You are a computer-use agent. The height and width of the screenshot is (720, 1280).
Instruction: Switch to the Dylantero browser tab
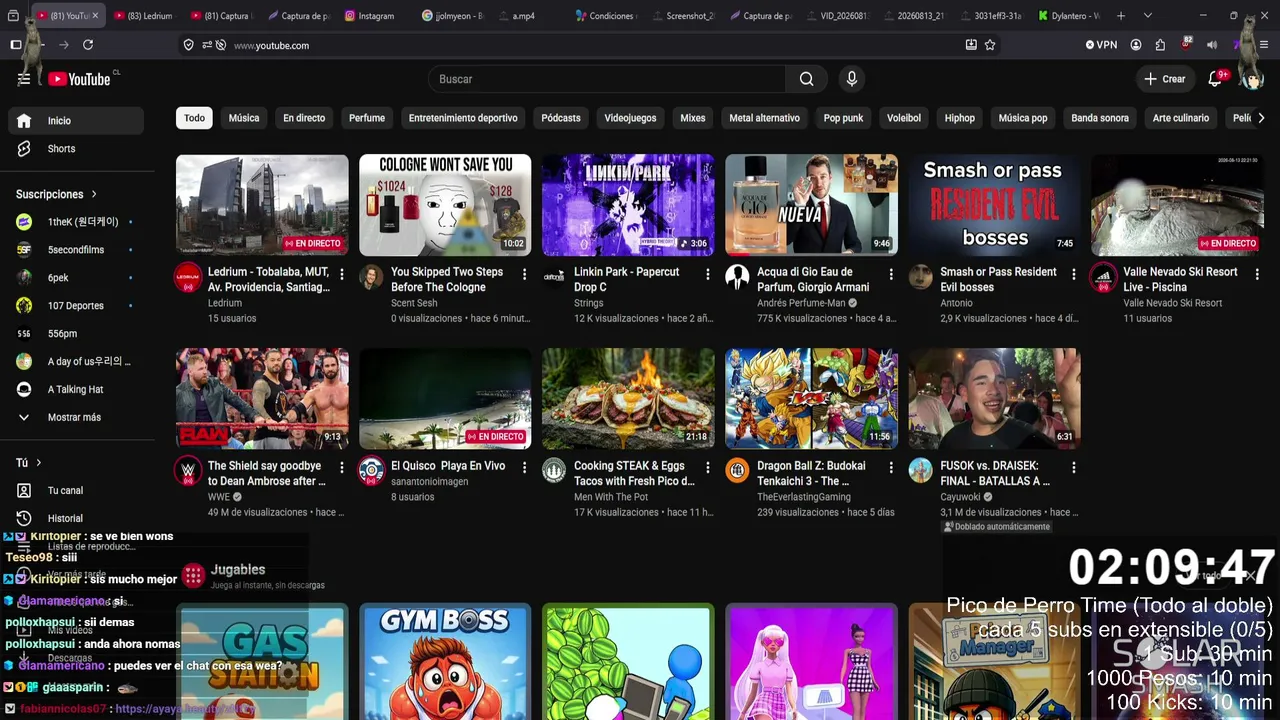1069,16
